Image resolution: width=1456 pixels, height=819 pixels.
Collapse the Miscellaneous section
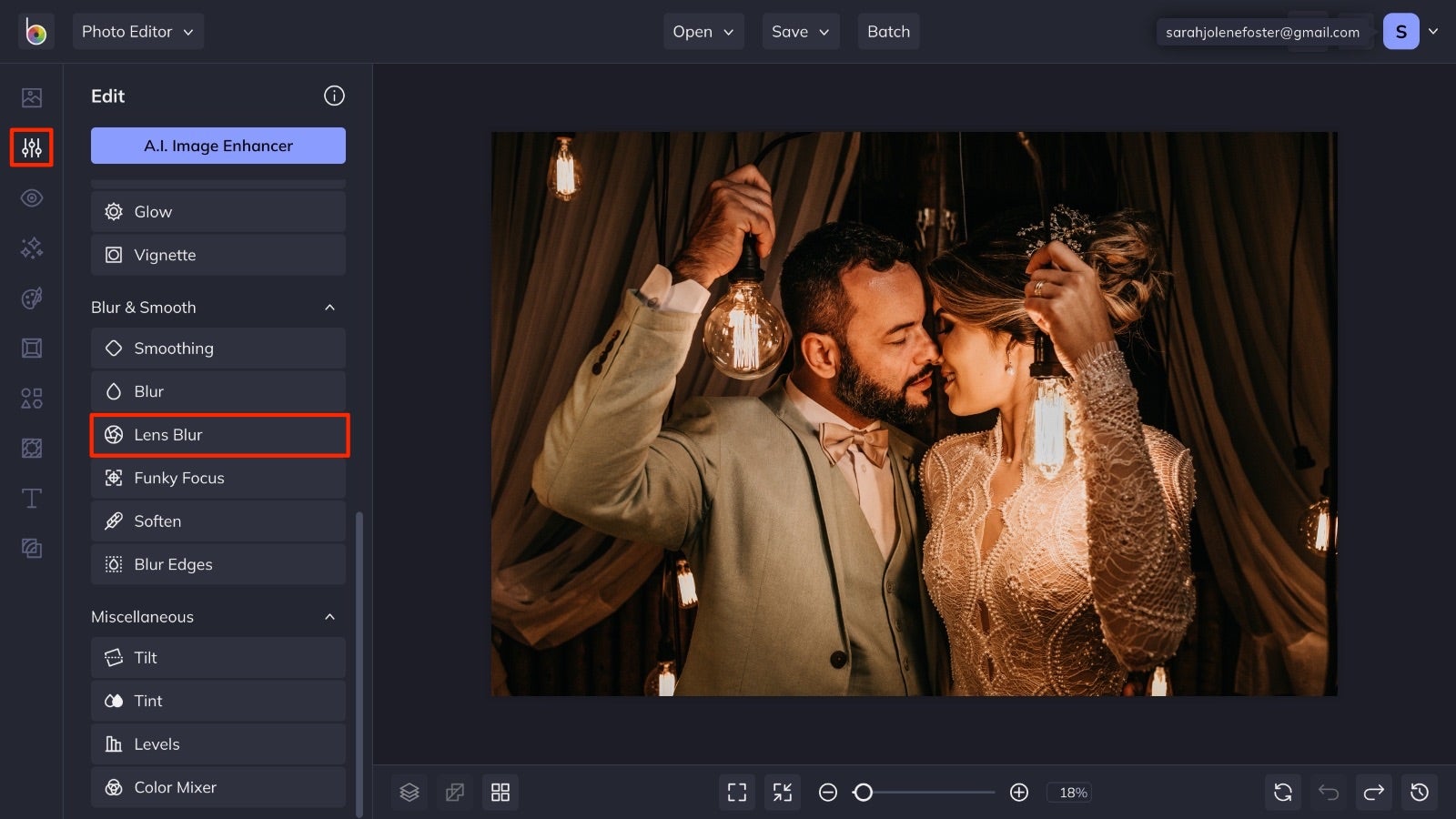(330, 616)
